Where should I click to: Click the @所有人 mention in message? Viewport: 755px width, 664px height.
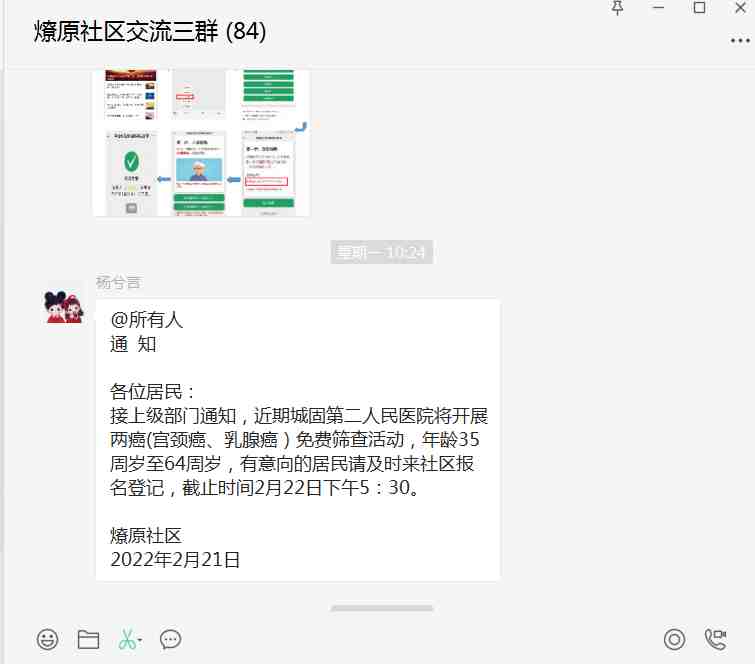[x=147, y=320]
